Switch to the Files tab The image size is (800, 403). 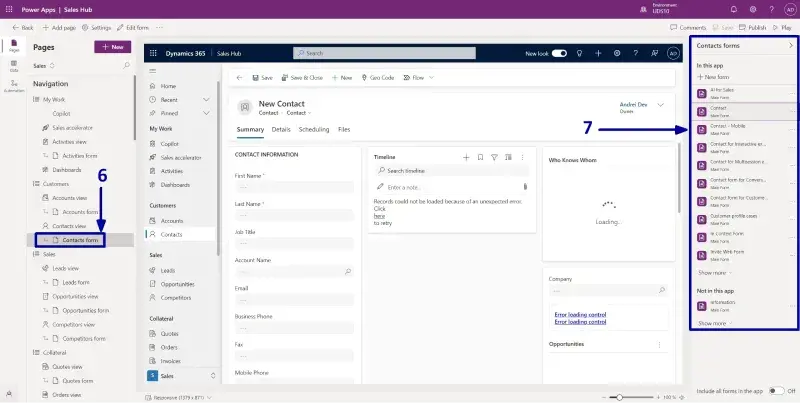pyautogui.click(x=344, y=130)
